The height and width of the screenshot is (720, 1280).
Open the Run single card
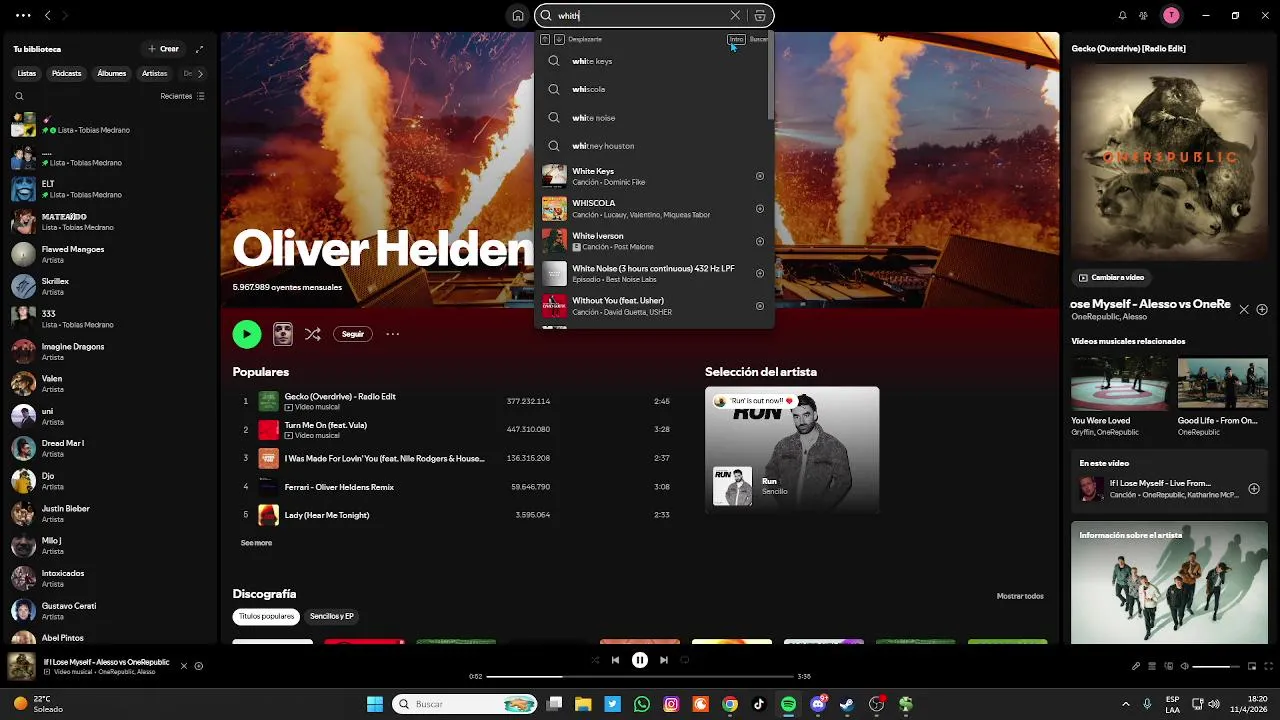pos(792,450)
